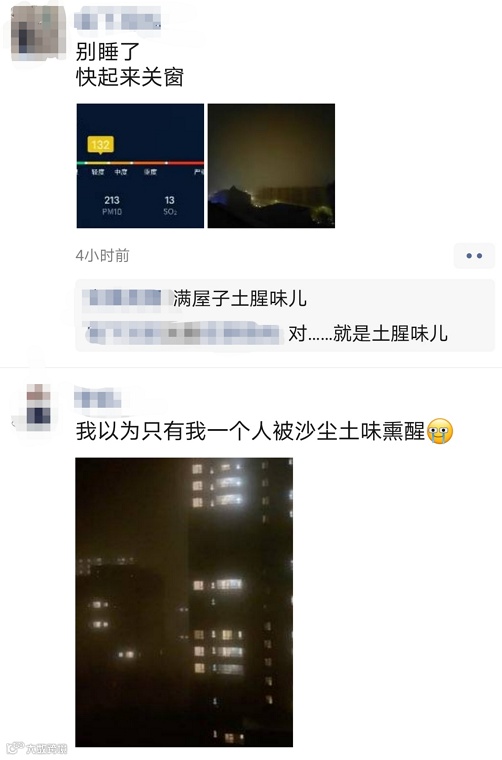Tap first commenter's blurred name
Image resolution: width=502 pixels, height=760 pixels.
click(x=125, y=298)
